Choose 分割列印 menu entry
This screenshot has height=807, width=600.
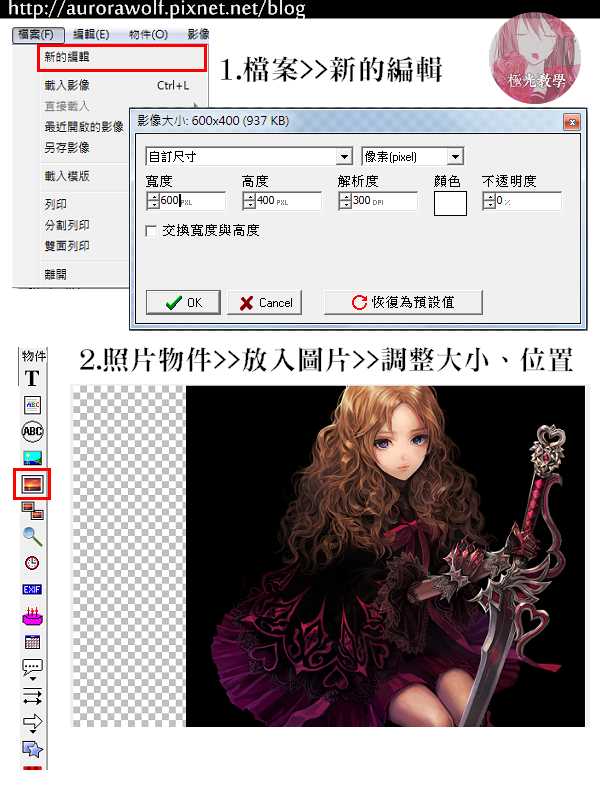[84, 225]
